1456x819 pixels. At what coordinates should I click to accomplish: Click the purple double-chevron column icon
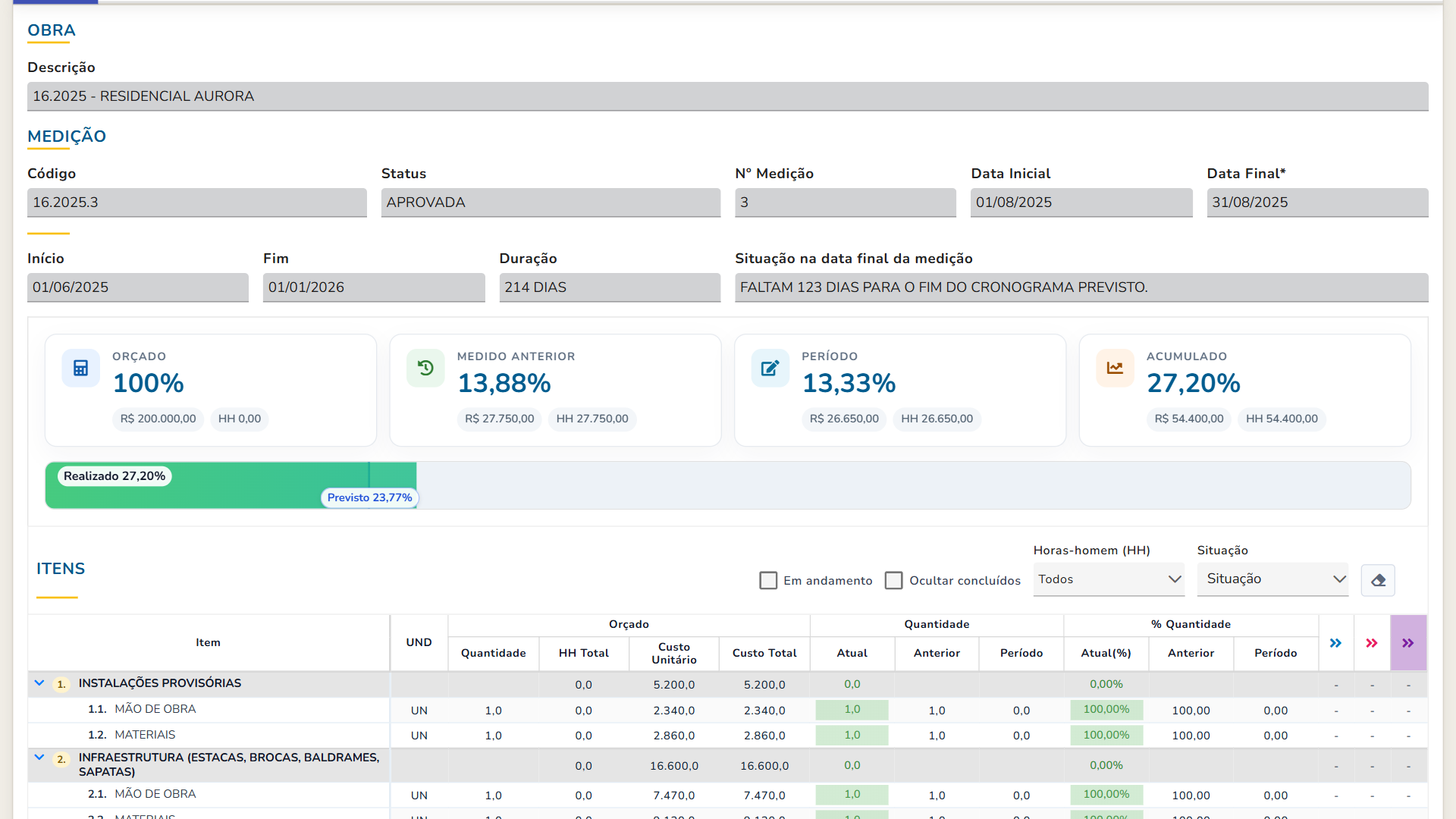[1408, 643]
